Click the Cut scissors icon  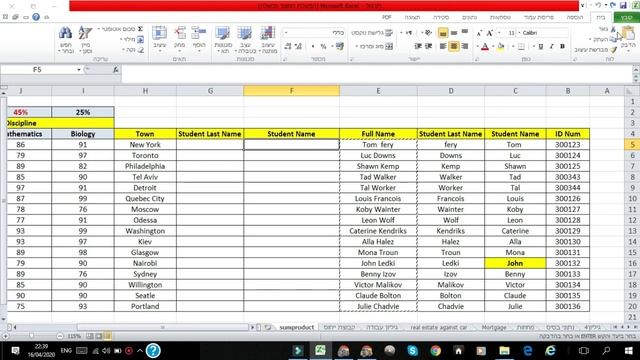click(x=613, y=29)
